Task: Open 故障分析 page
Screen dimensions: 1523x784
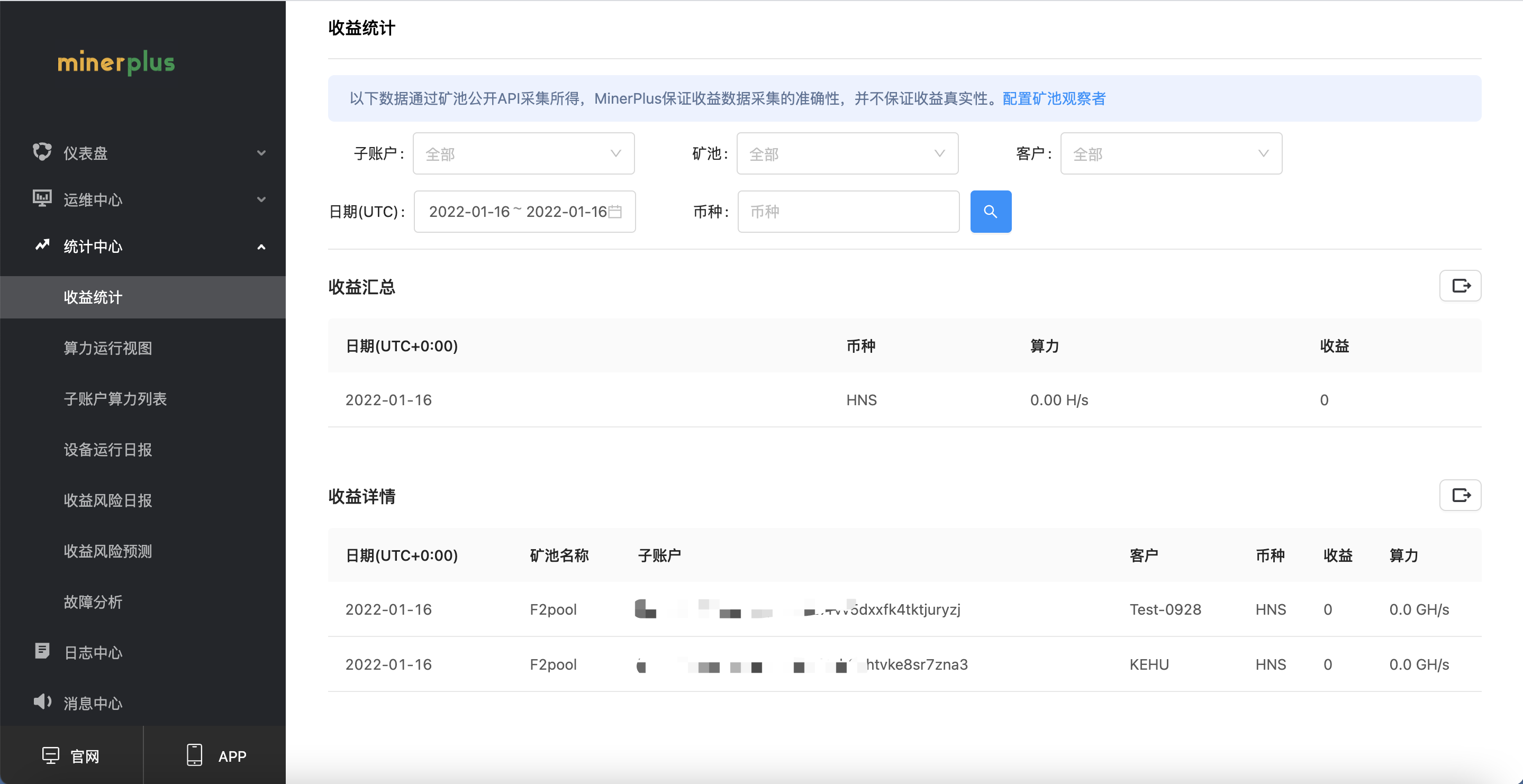Action: 93,603
